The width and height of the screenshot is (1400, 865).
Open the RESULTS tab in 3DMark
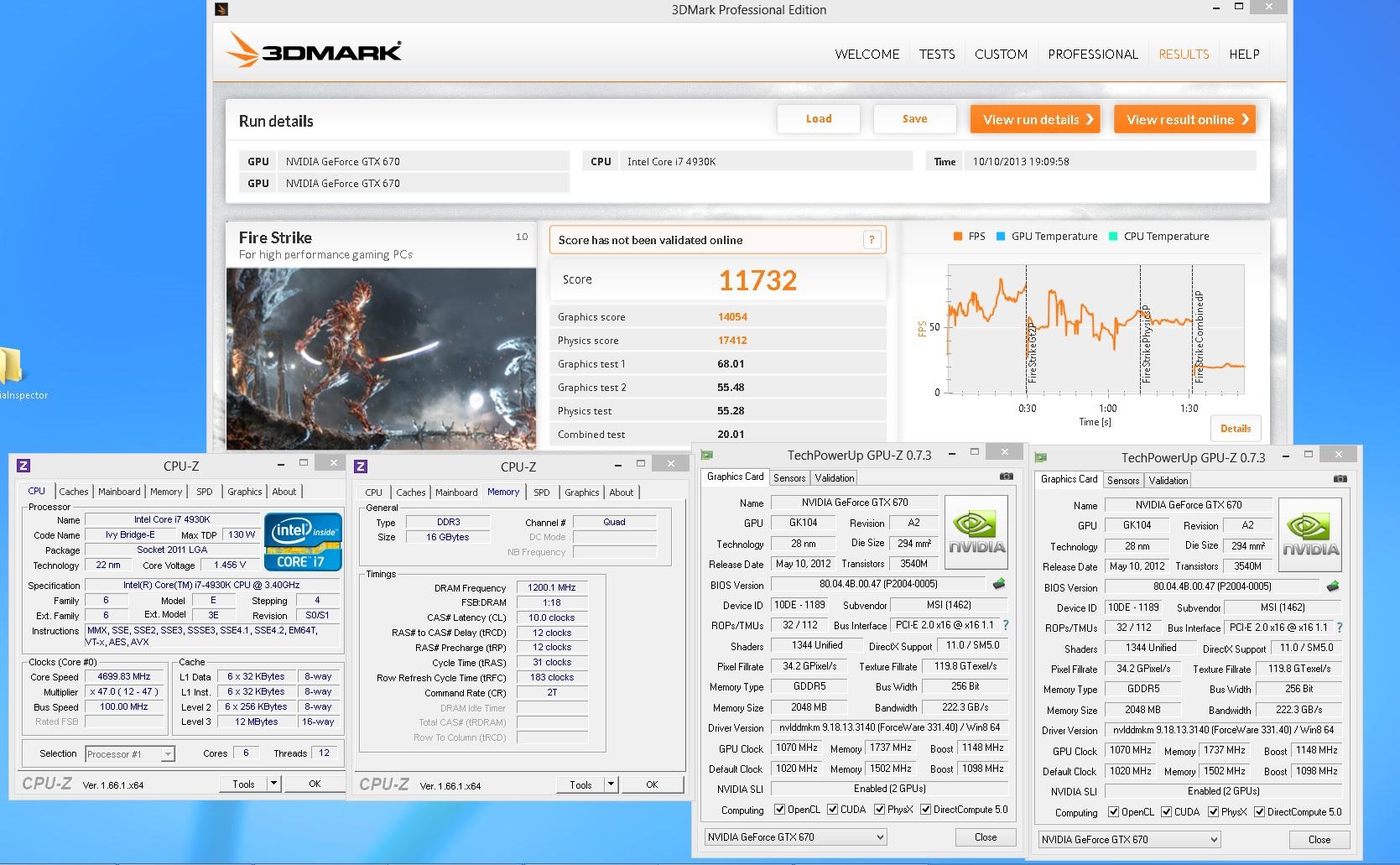(x=1184, y=54)
